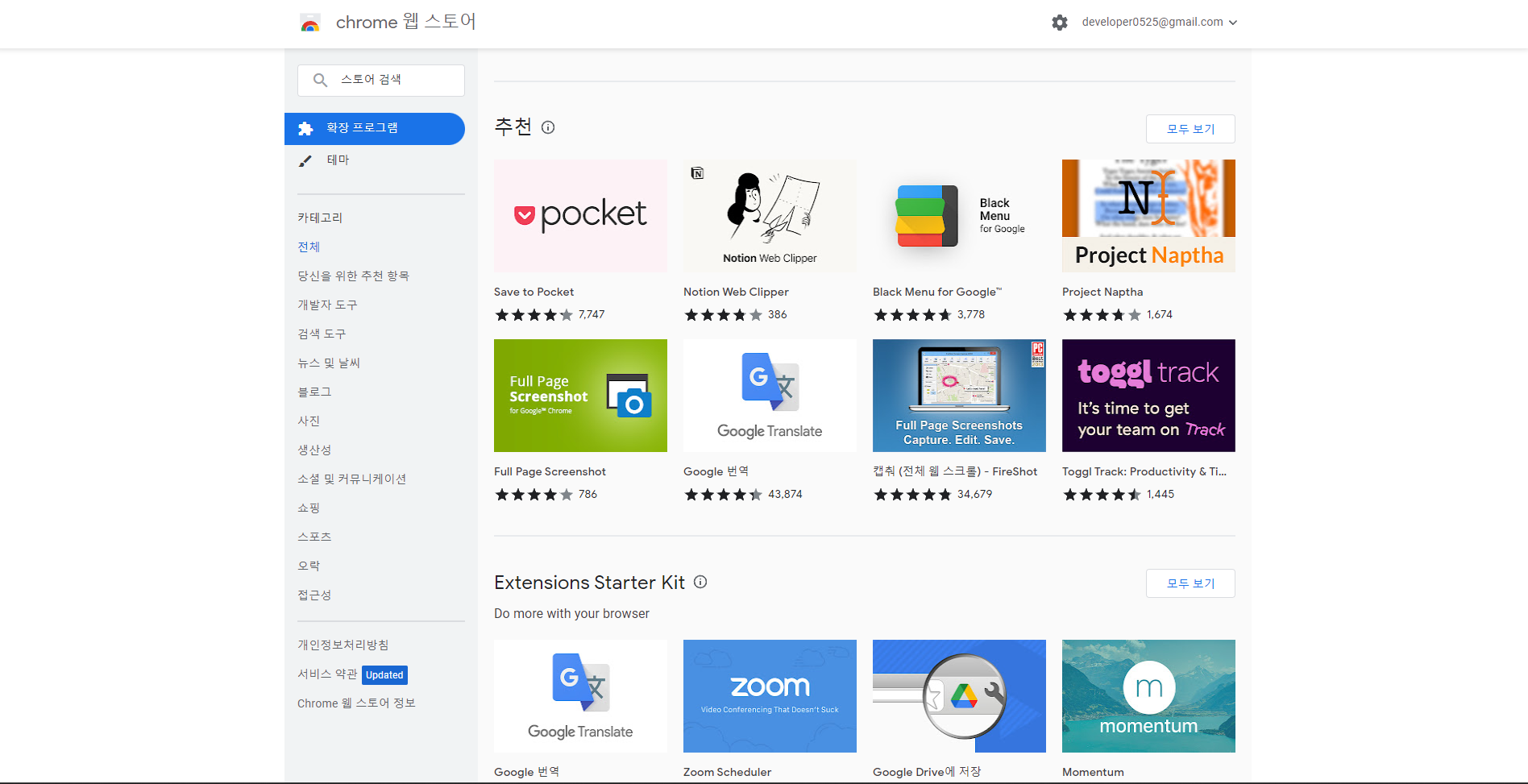
Task: Choose the 블로그 category
Action: 314,392
